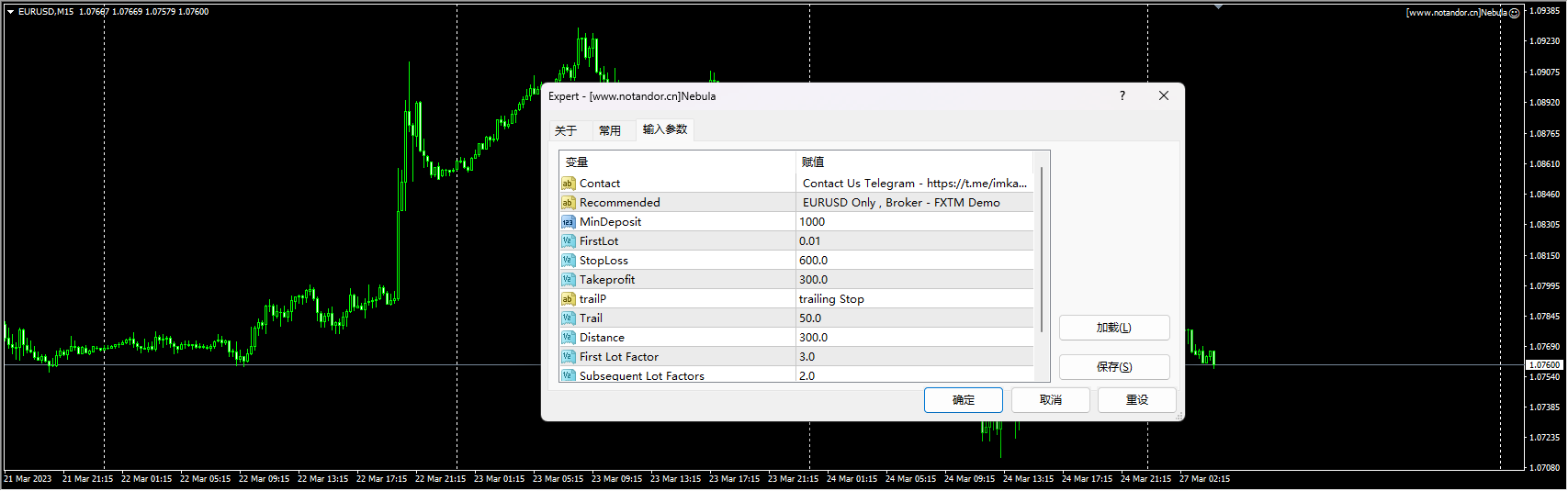The height and width of the screenshot is (491, 1568).
Task: Open the EURUSD,M15 chart dropdown triangle
Action: (x=10, y=12)
